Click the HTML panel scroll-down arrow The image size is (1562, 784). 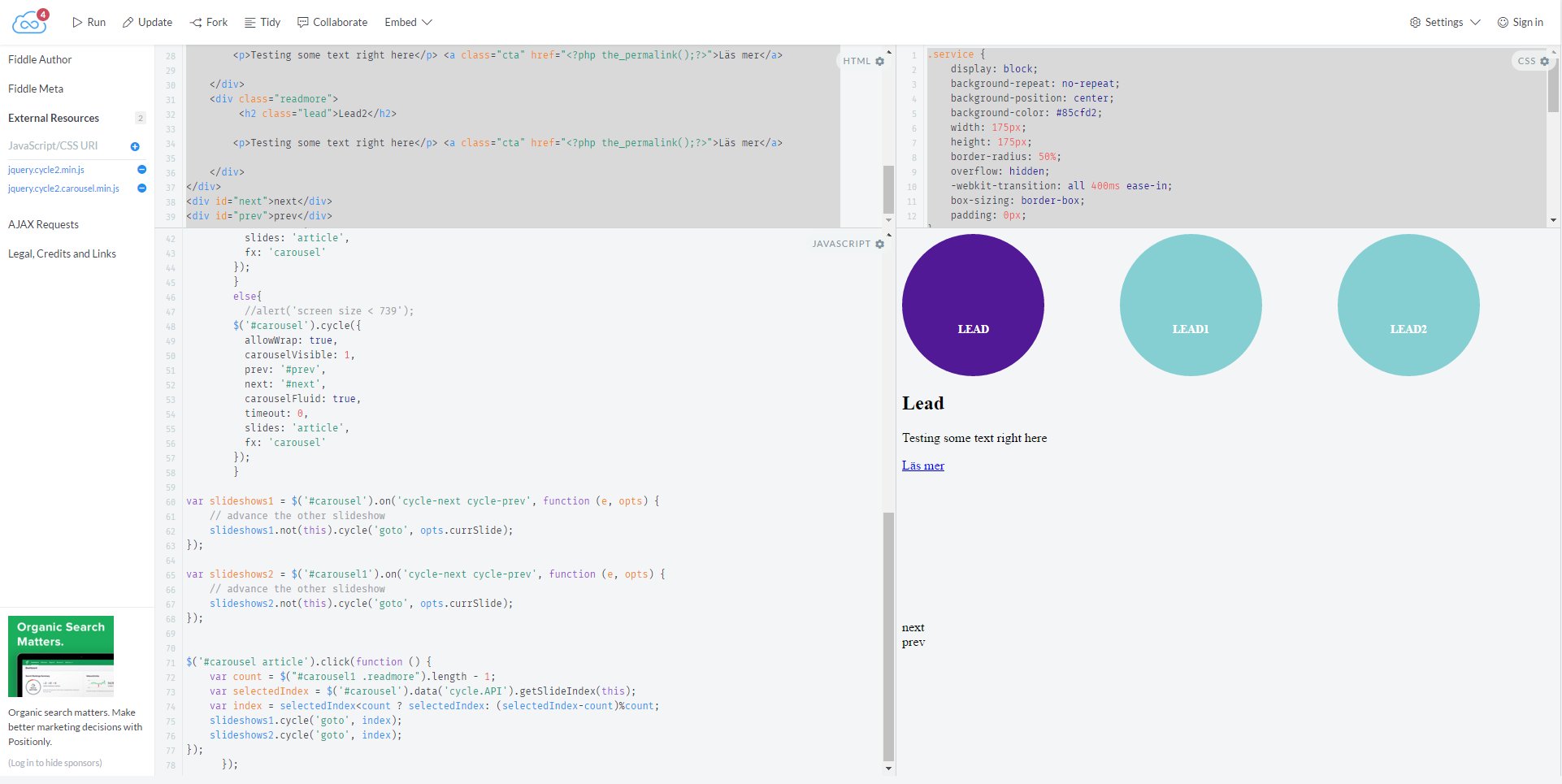(x=888, y=220)
